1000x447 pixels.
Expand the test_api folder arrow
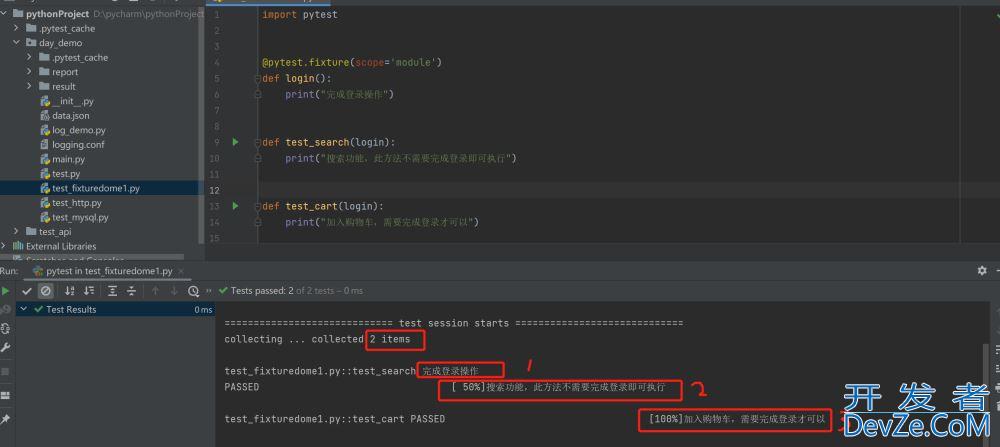click(x=17, y=231)
